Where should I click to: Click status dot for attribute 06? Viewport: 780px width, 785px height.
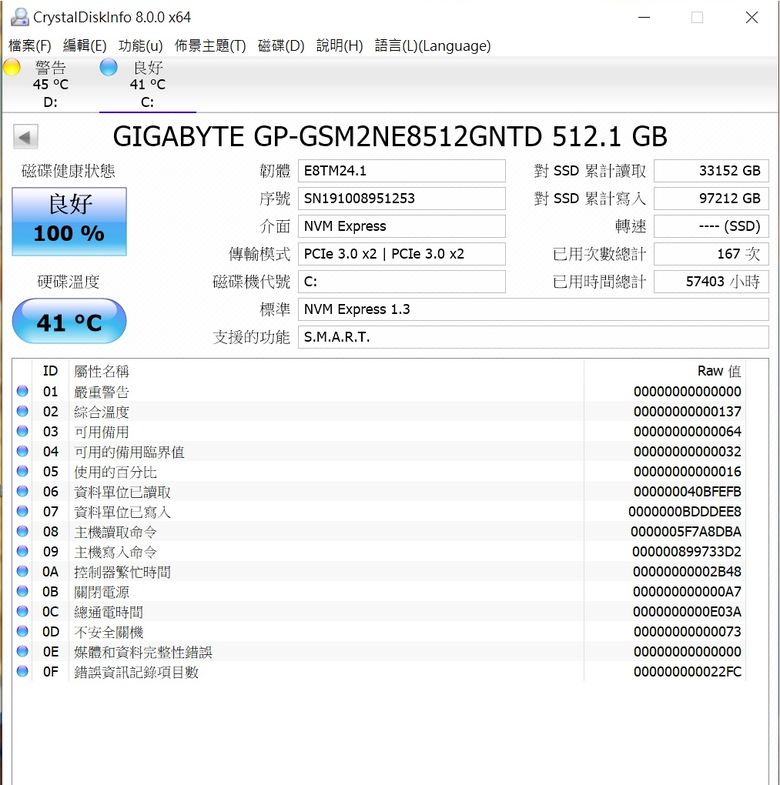tap(23, 491)
